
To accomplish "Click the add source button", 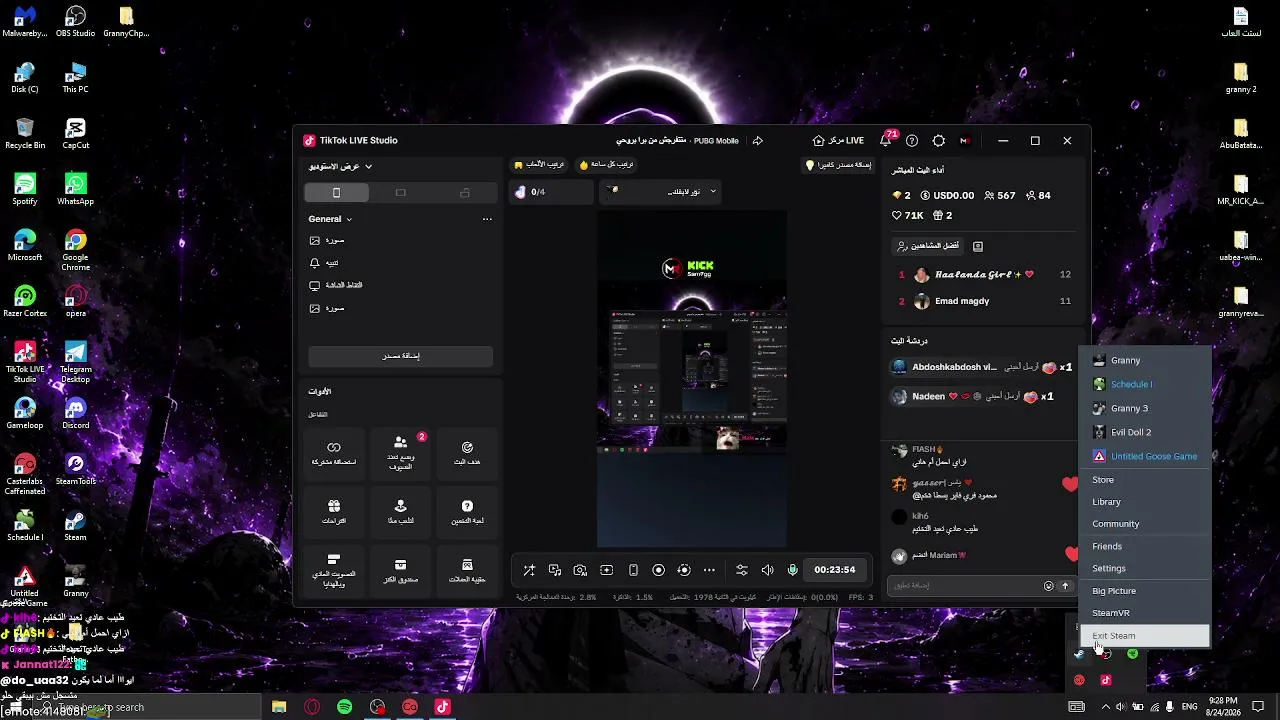I will click(x=400, y=356).
